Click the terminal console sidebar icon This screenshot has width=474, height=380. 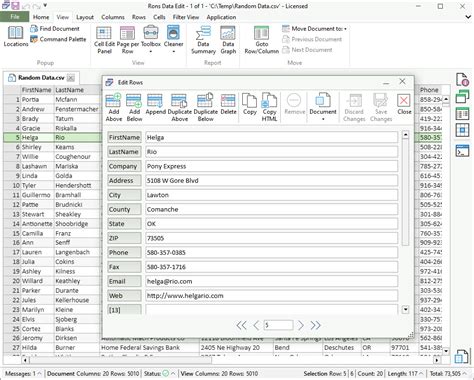point(462,151)
